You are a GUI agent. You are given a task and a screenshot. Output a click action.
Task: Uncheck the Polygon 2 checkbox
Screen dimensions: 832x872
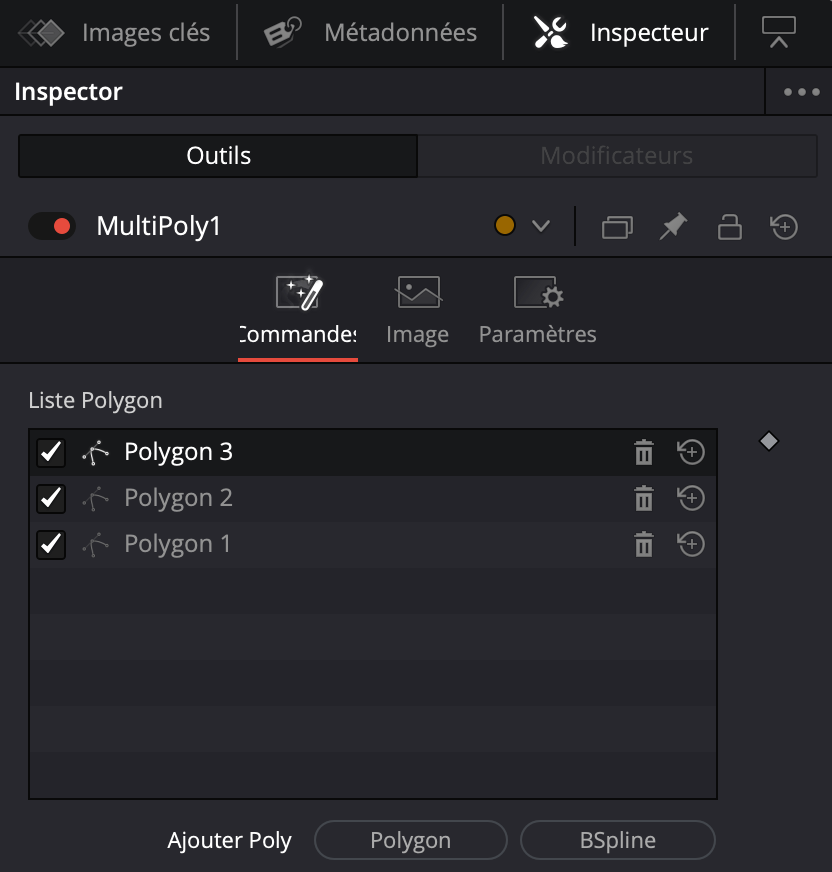click(51, 498)
